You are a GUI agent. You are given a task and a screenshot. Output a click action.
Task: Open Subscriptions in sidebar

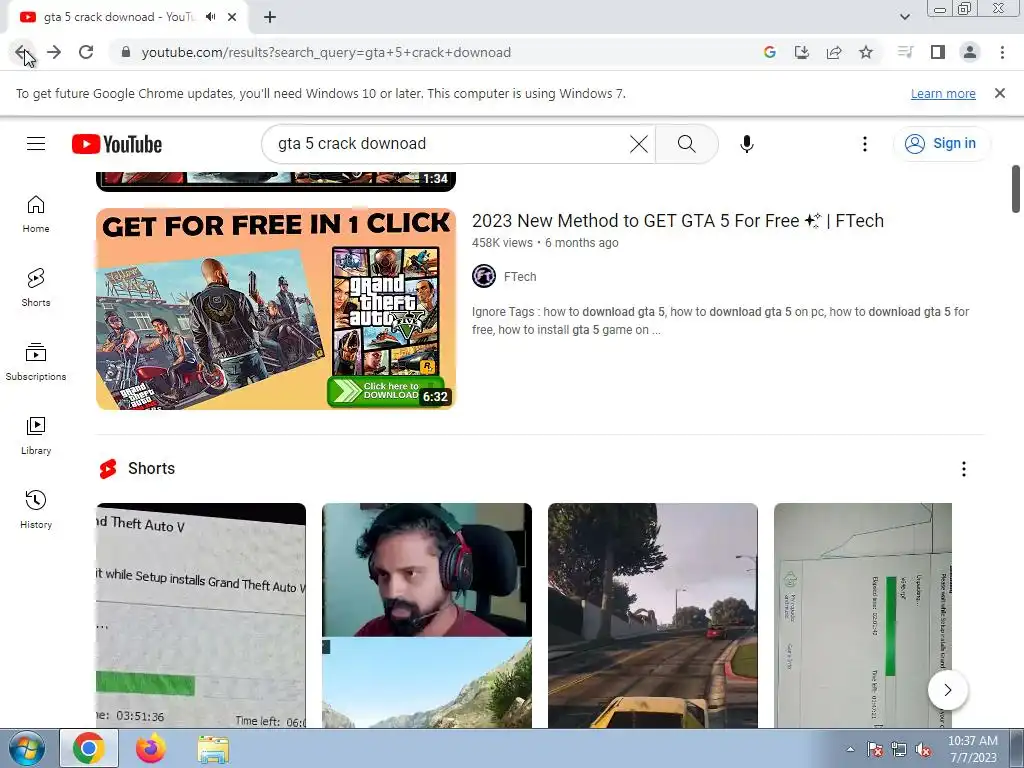pos(36,362)
